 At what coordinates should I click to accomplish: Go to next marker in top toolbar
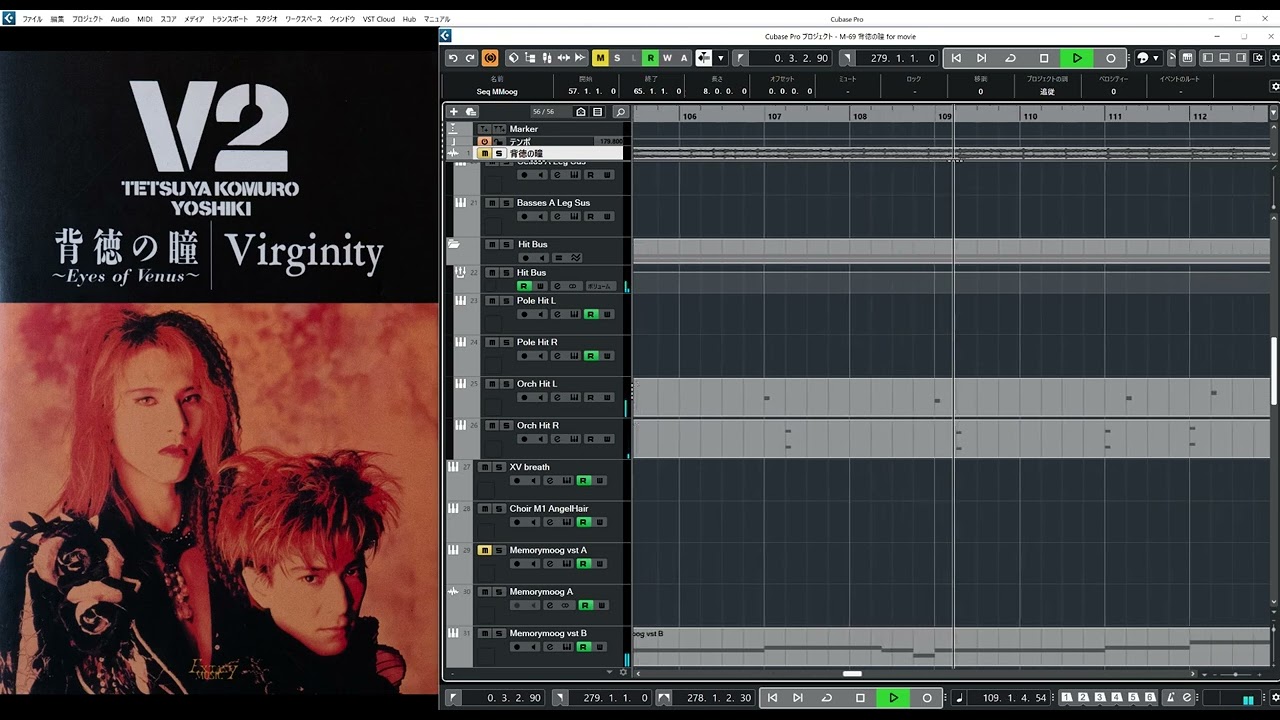[981, 58]
